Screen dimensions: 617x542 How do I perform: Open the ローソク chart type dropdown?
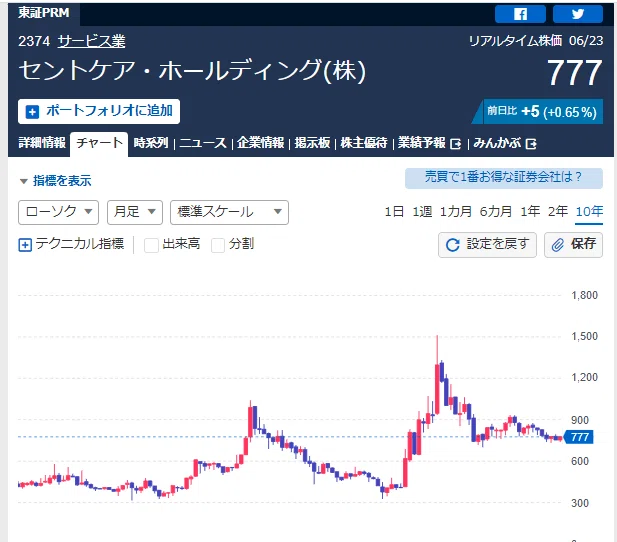point(58,213)
